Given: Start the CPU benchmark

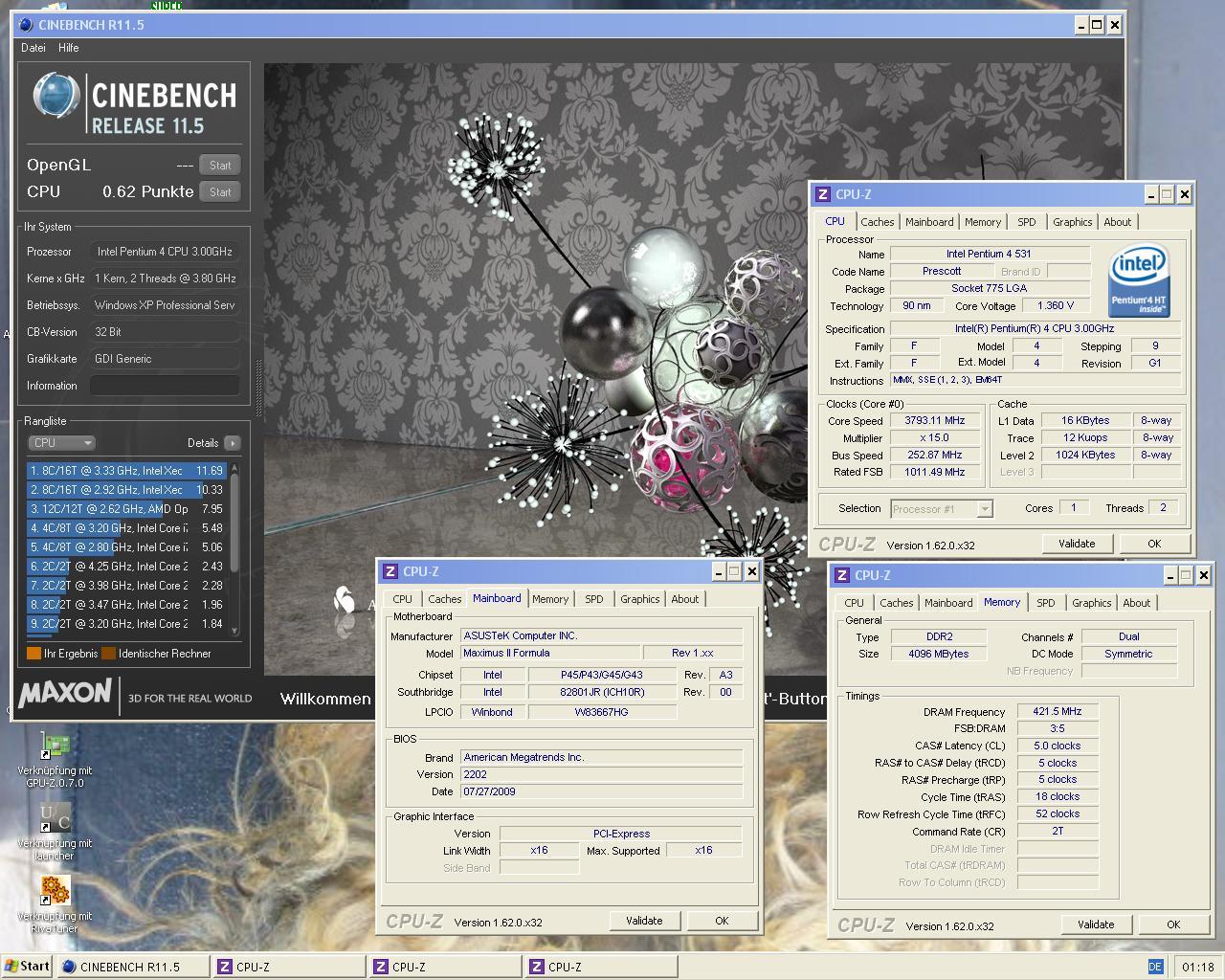Looking at the screenshot, I should (x=220, y=192).
